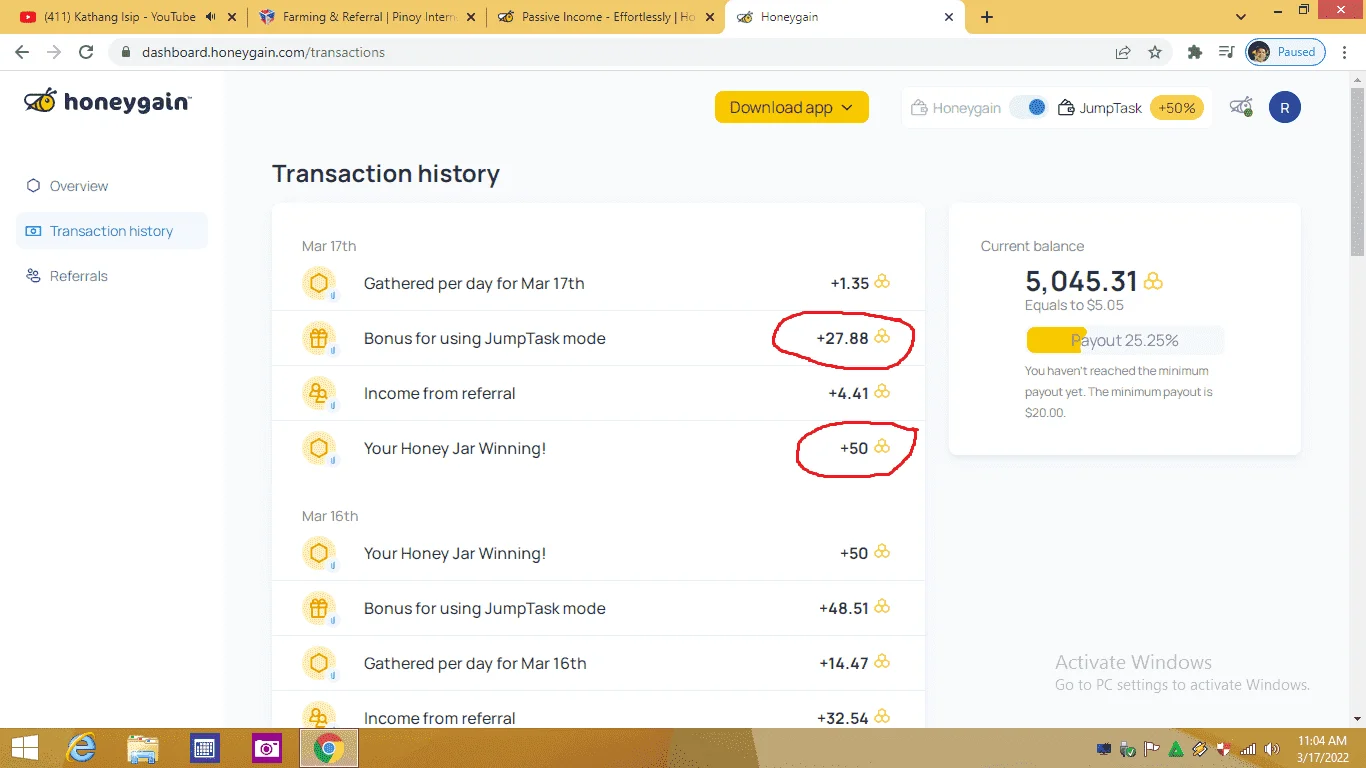Viewport: 1366px width, 768px height.
Task: Click the Mar 17th JumpTask bonus gift icon
Action: (319, 339)
